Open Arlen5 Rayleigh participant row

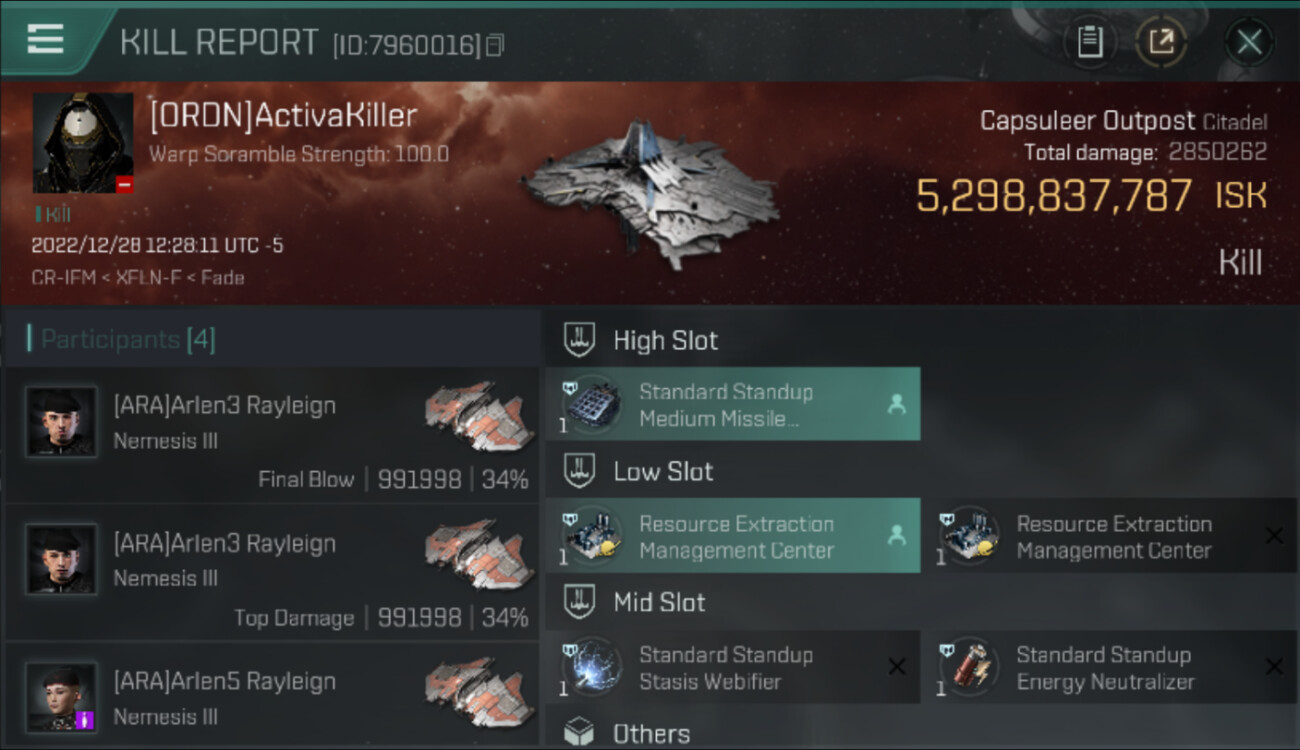coord(272,697)
